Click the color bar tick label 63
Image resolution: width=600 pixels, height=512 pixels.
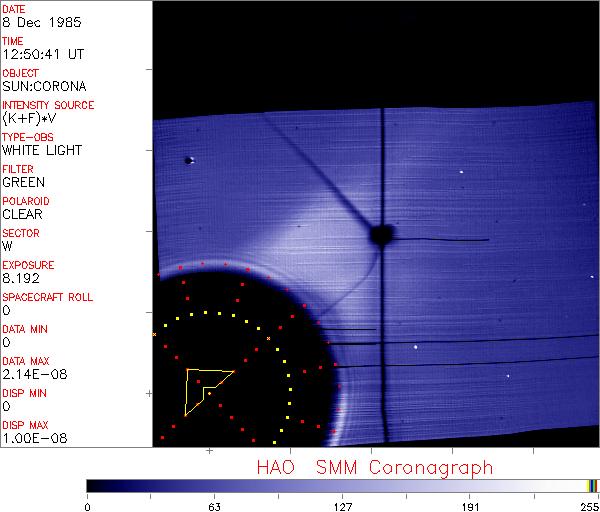pos(214,507)
